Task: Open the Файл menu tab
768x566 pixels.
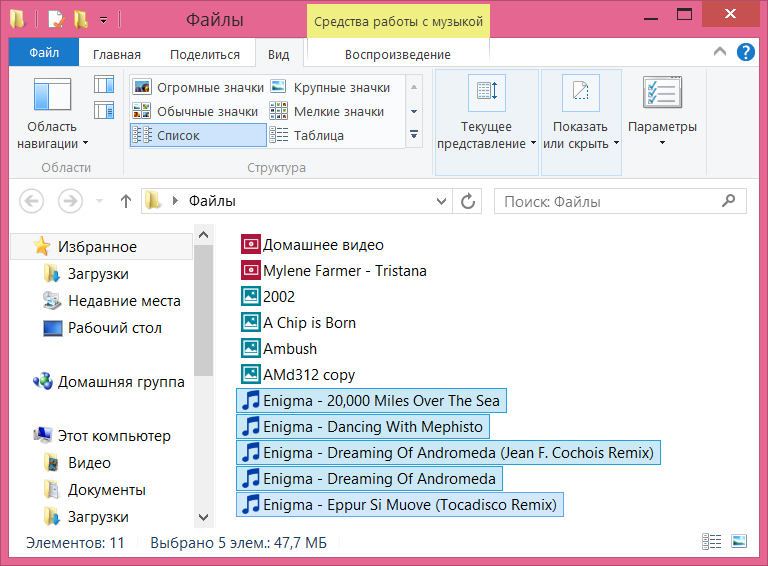Action: (44, 52)
